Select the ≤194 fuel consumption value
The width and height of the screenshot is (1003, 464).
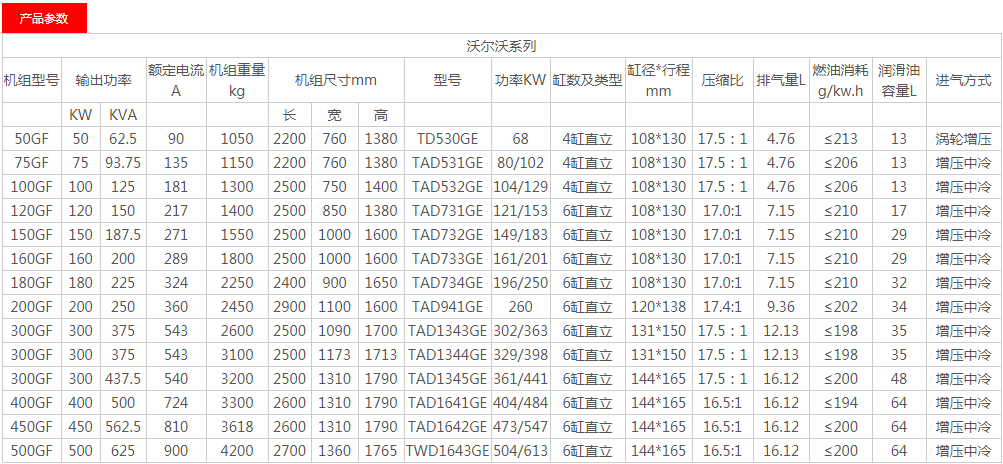coord(840,404)
